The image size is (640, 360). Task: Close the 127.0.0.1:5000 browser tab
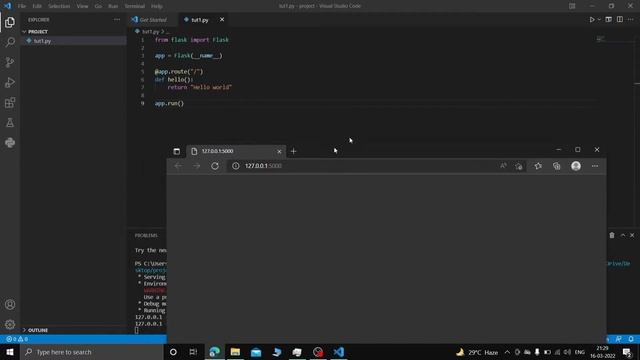point(279,151)
